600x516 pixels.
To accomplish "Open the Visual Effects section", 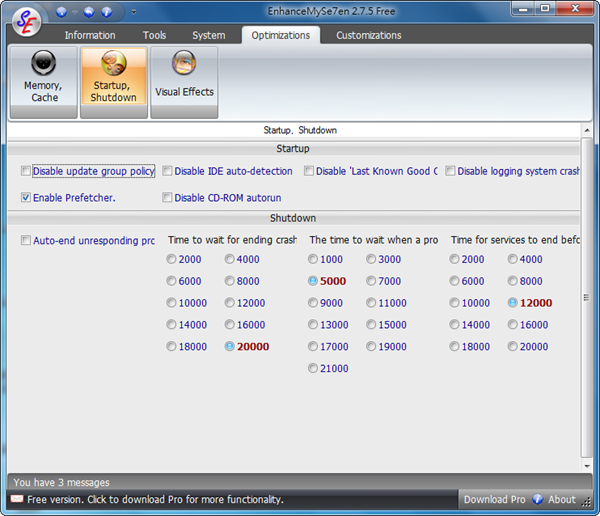I will 183,82.
